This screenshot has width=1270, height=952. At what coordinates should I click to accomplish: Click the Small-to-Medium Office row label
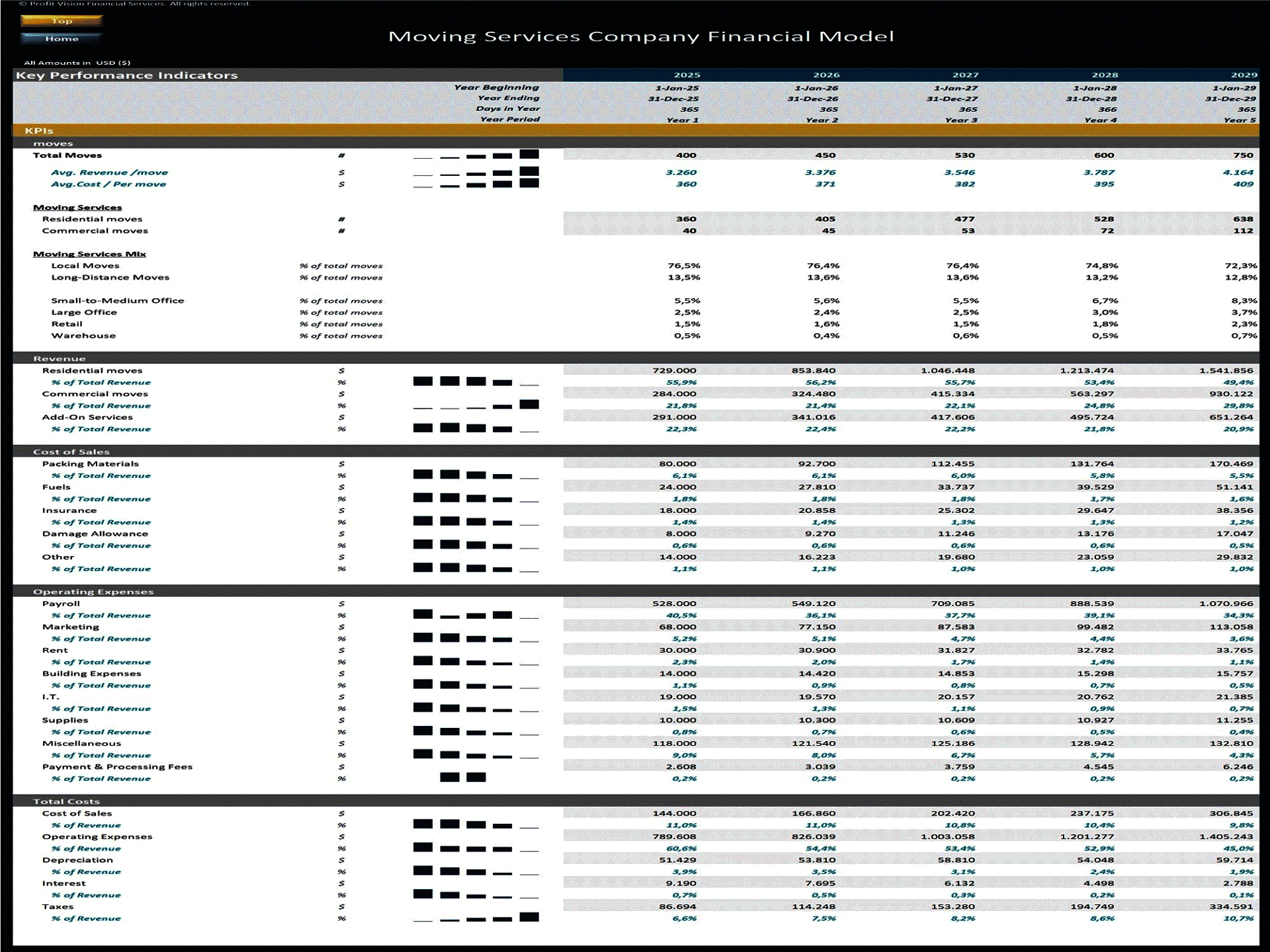click(118, 301)
